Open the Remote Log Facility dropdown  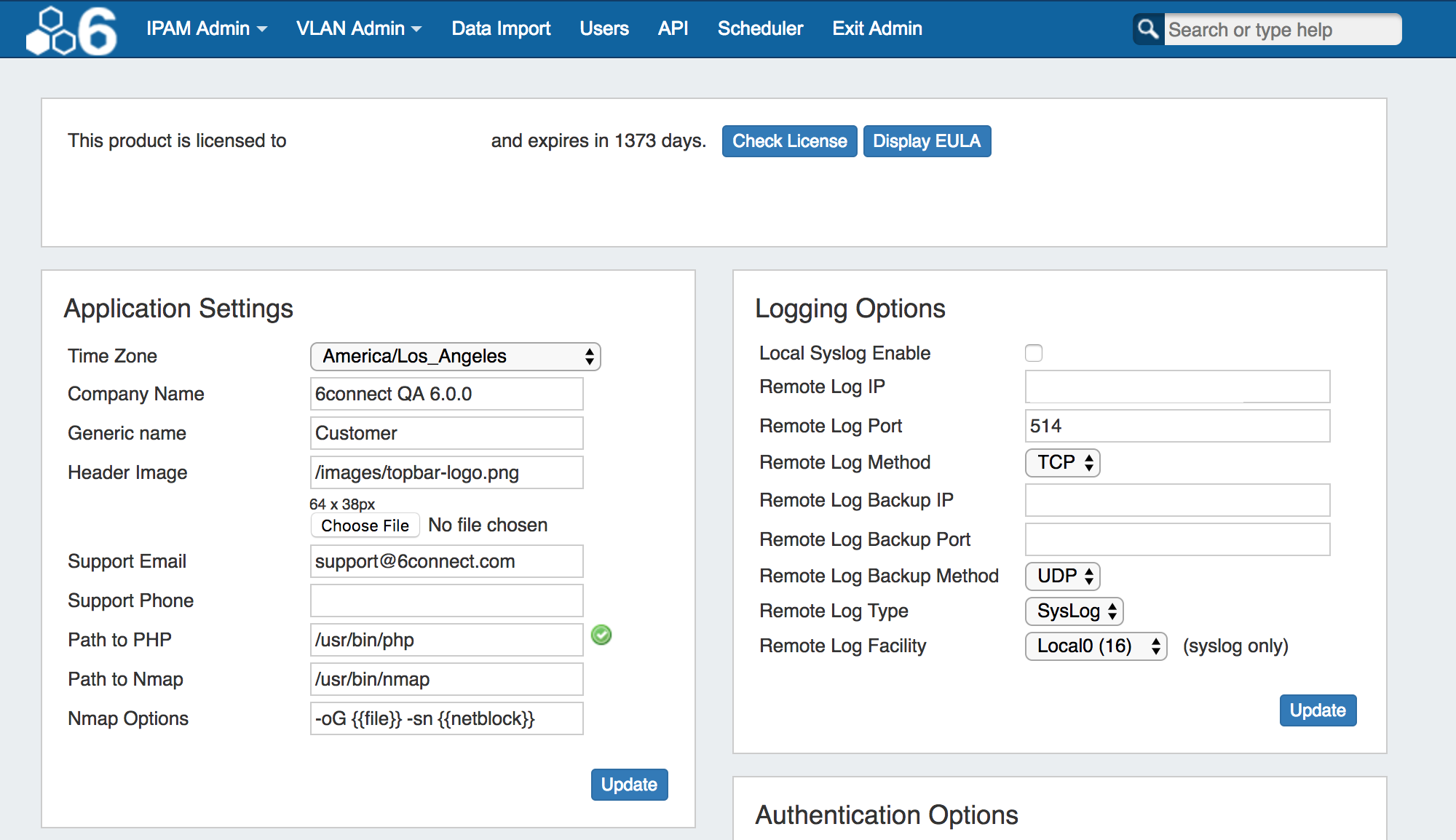[x=1096, y=646]
